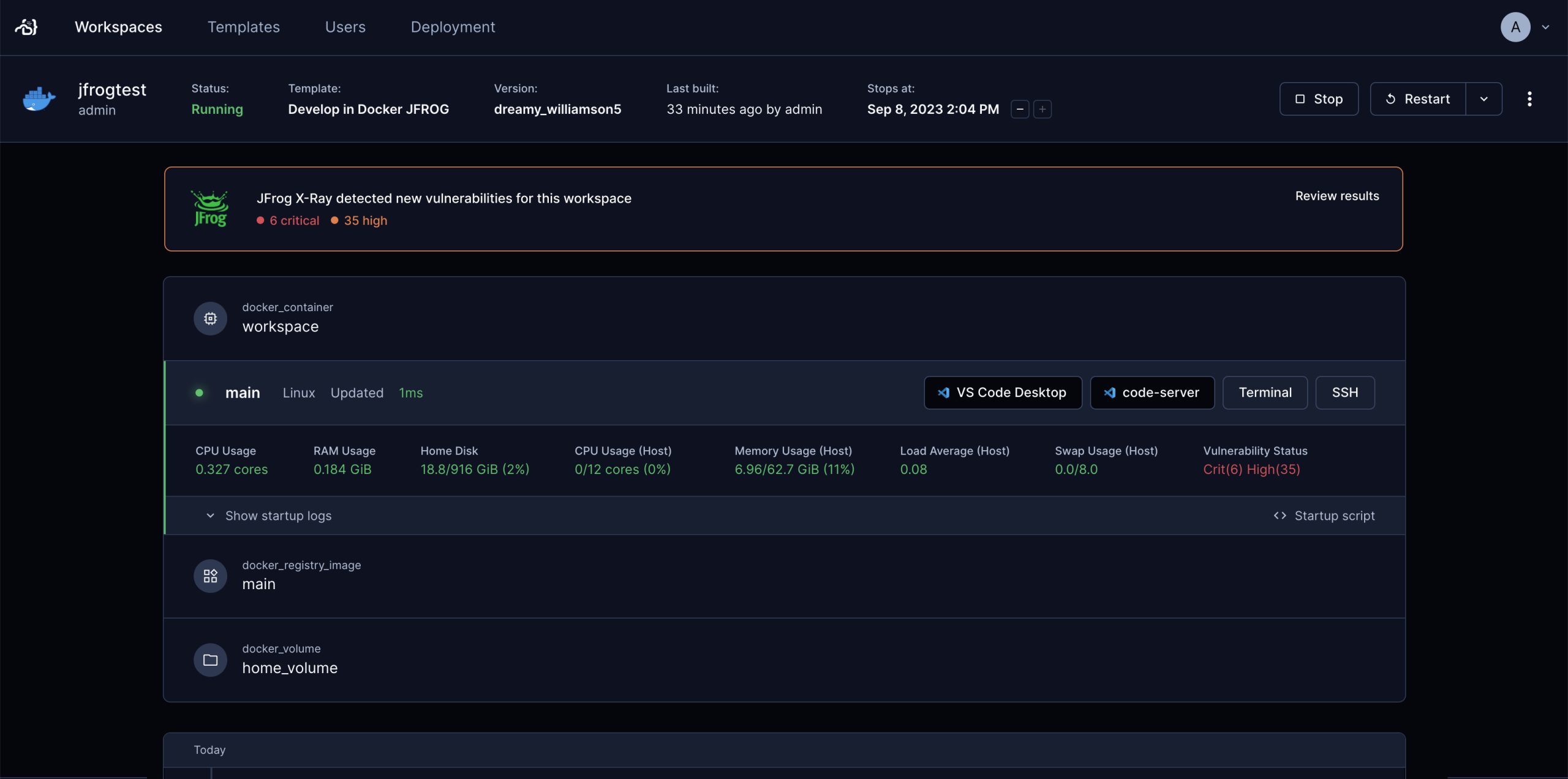Switch to the Templates tab

pos(243,27)
